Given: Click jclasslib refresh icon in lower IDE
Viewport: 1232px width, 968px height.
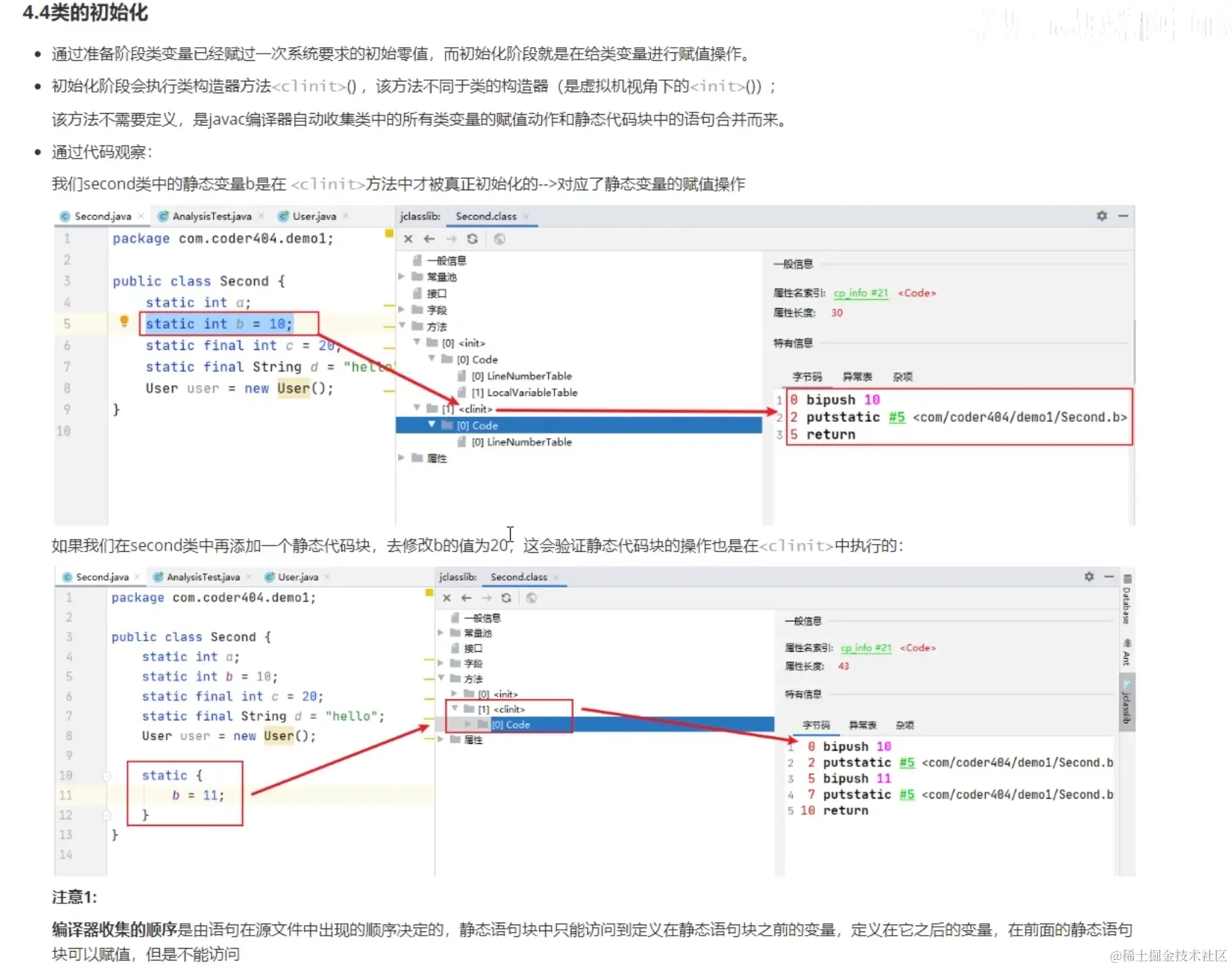Looking at the screenshot, I should coord(506,598).
